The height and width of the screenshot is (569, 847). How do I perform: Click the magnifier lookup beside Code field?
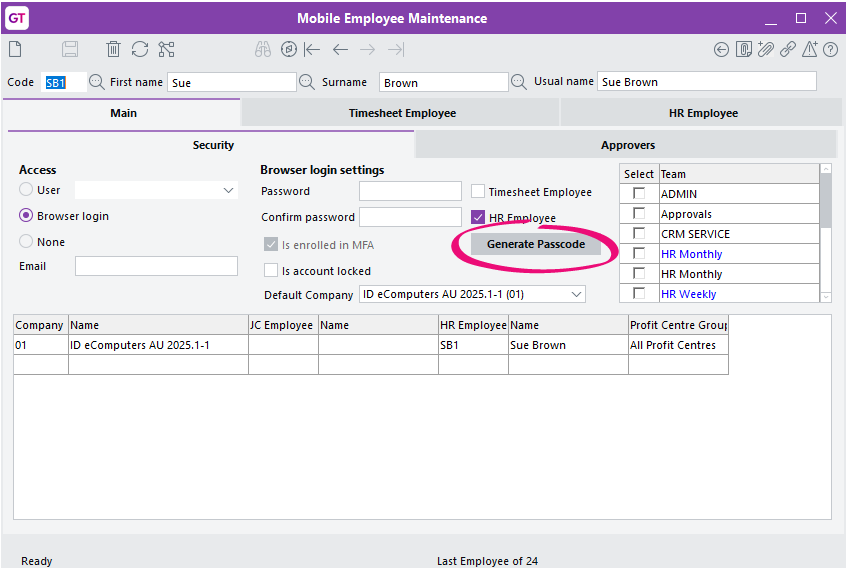tap(97, 82)
